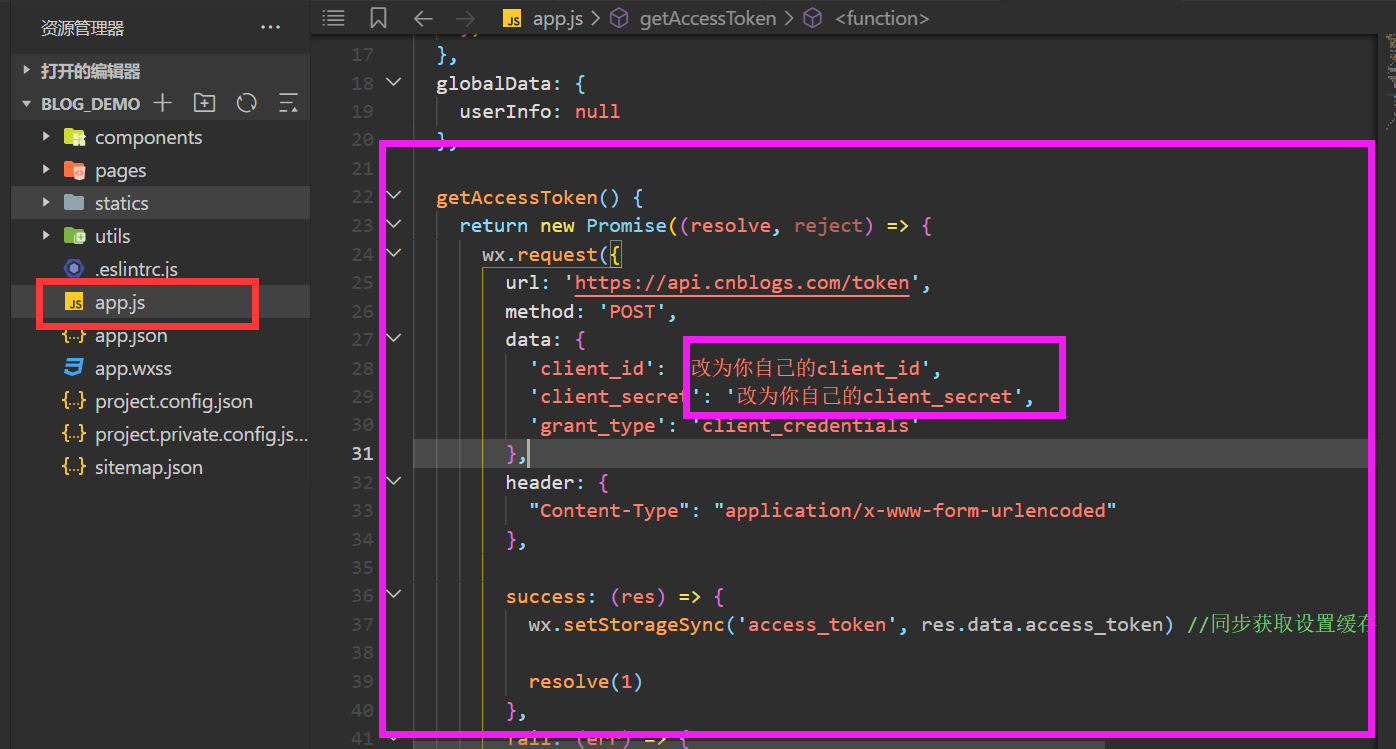1396x749 pixels.
Task: Click the new folder icon in explorer
Action: tap(205, 103)
